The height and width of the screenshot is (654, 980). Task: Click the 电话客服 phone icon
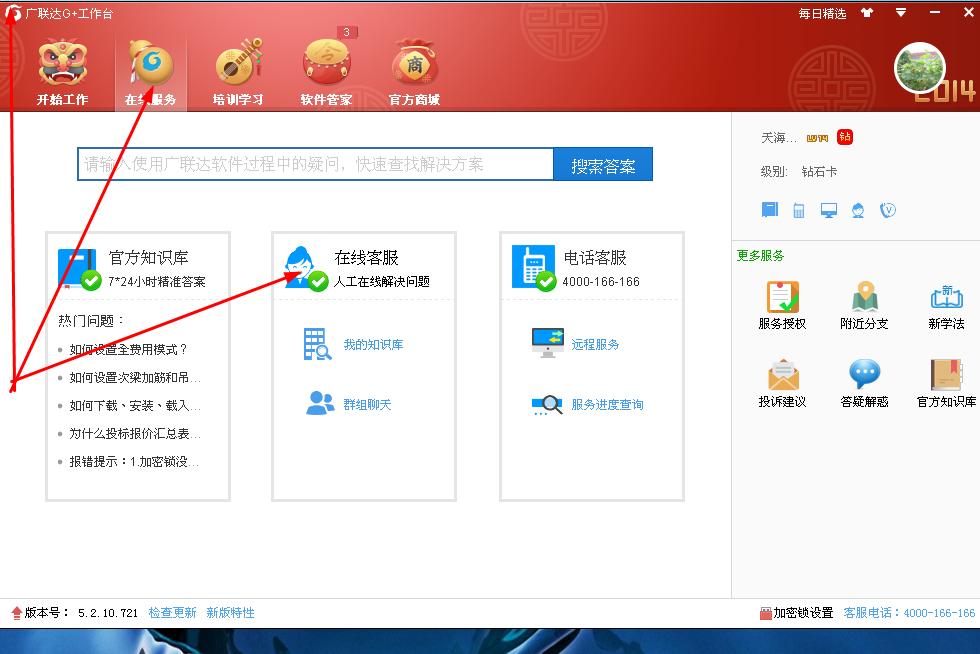pyautogui.click(x=532, y=268)
